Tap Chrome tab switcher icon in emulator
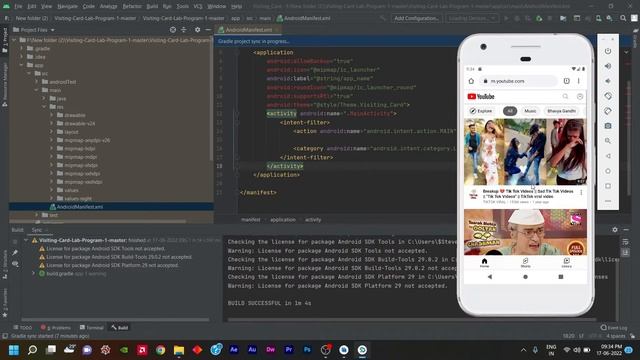The image size is (640, 360). pos(567,81)
